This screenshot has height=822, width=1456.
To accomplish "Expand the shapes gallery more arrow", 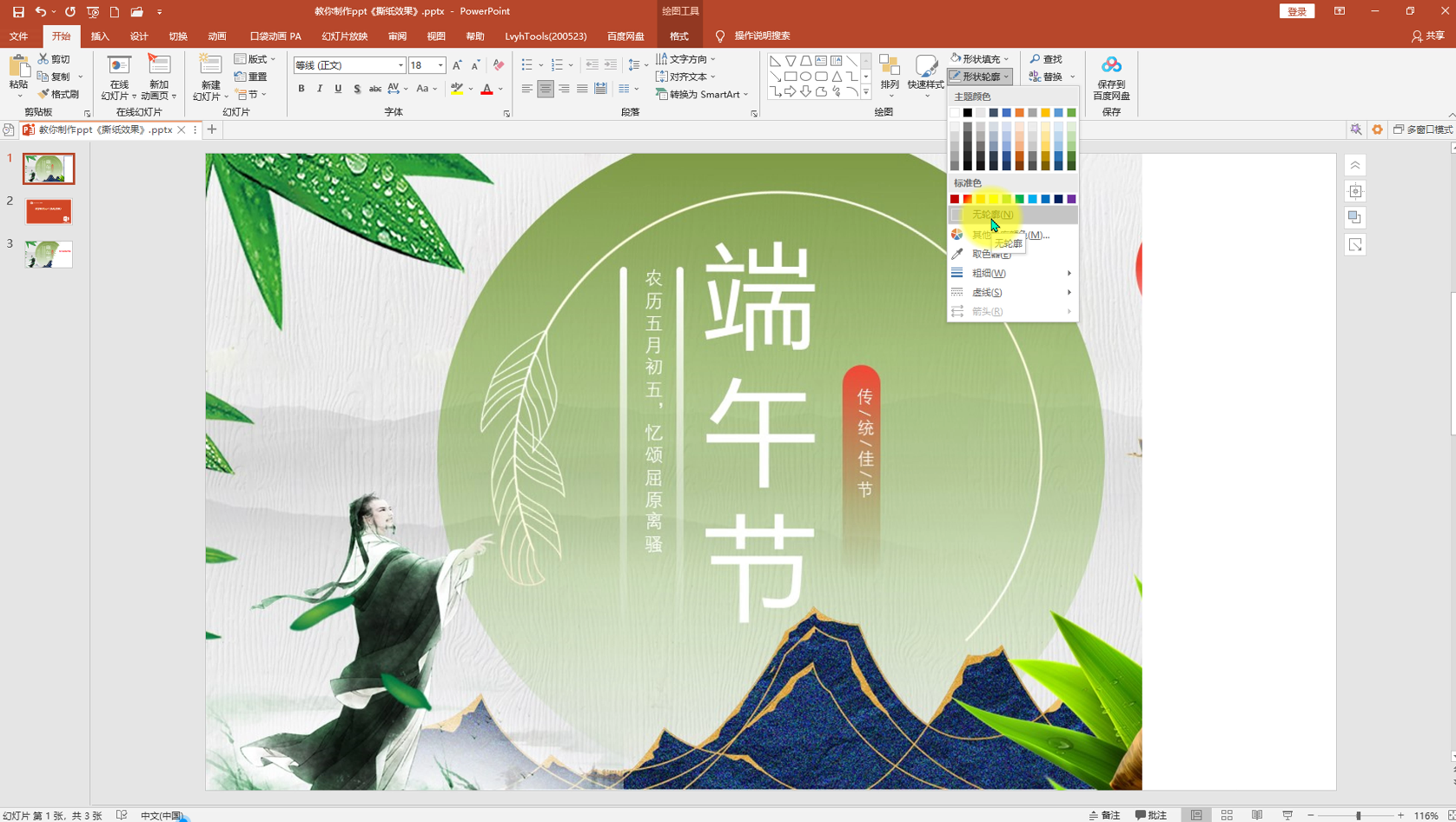I will (x=866, y=91).
